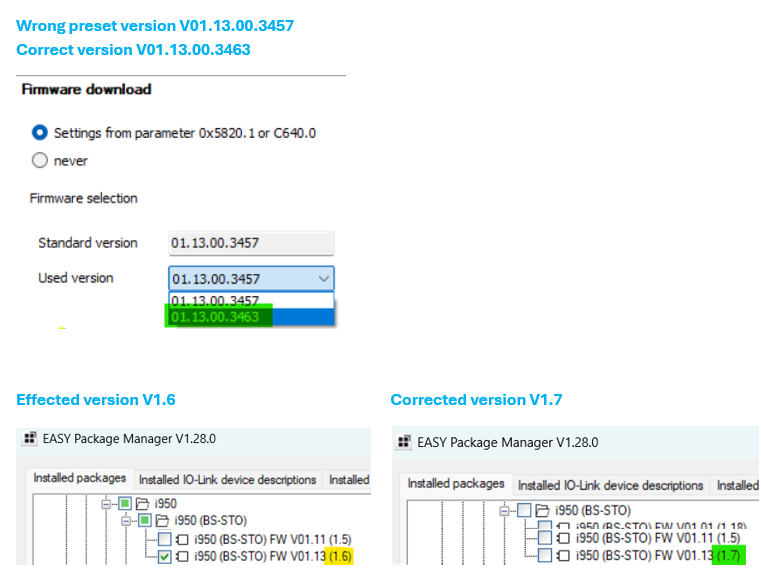Click i950 (BS-STO) folder icon in left window
The image size is (761, 568).
tap(162, 521)
